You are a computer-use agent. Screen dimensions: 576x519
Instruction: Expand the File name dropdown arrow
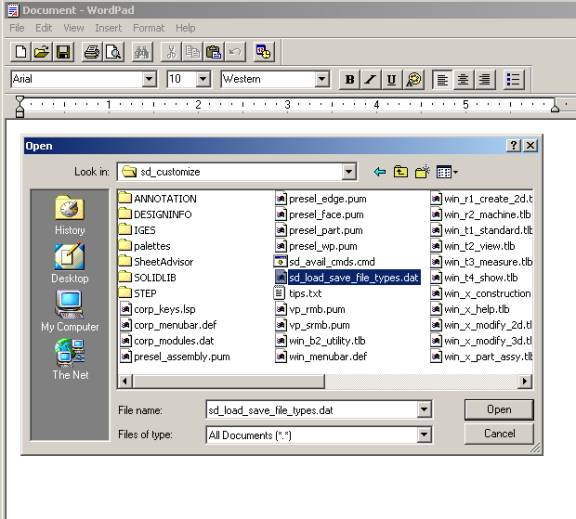point(424,410)
